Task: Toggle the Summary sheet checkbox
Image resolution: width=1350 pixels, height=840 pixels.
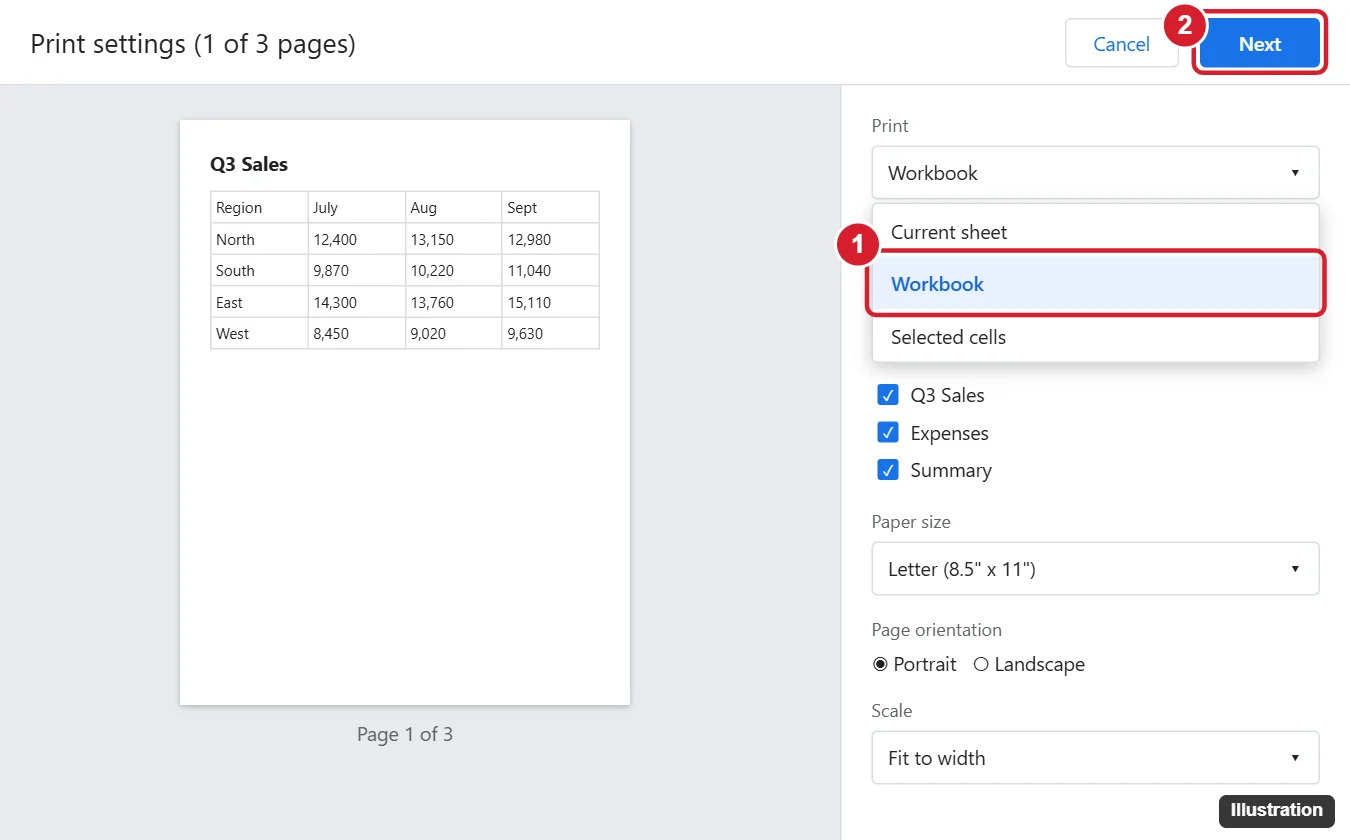Action: [888, 470]
